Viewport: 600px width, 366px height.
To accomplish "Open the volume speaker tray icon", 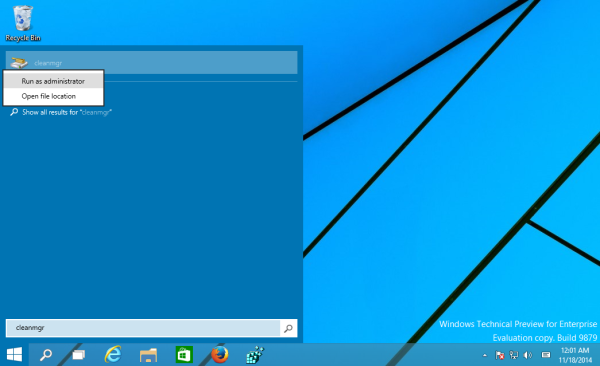I will click(x=528, y=355).
